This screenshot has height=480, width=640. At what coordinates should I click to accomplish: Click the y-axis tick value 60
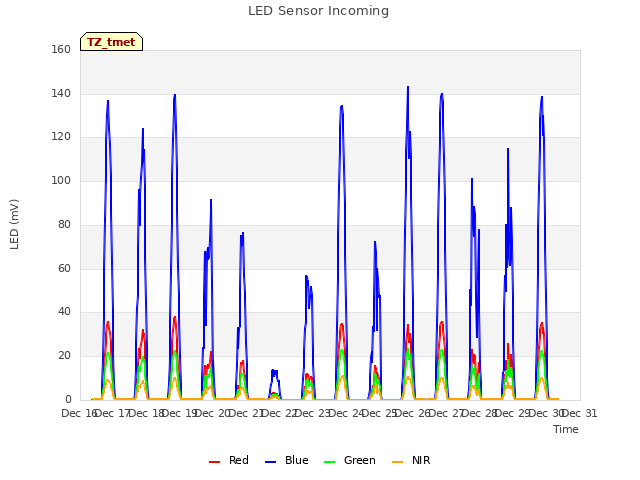pos(64,269)
